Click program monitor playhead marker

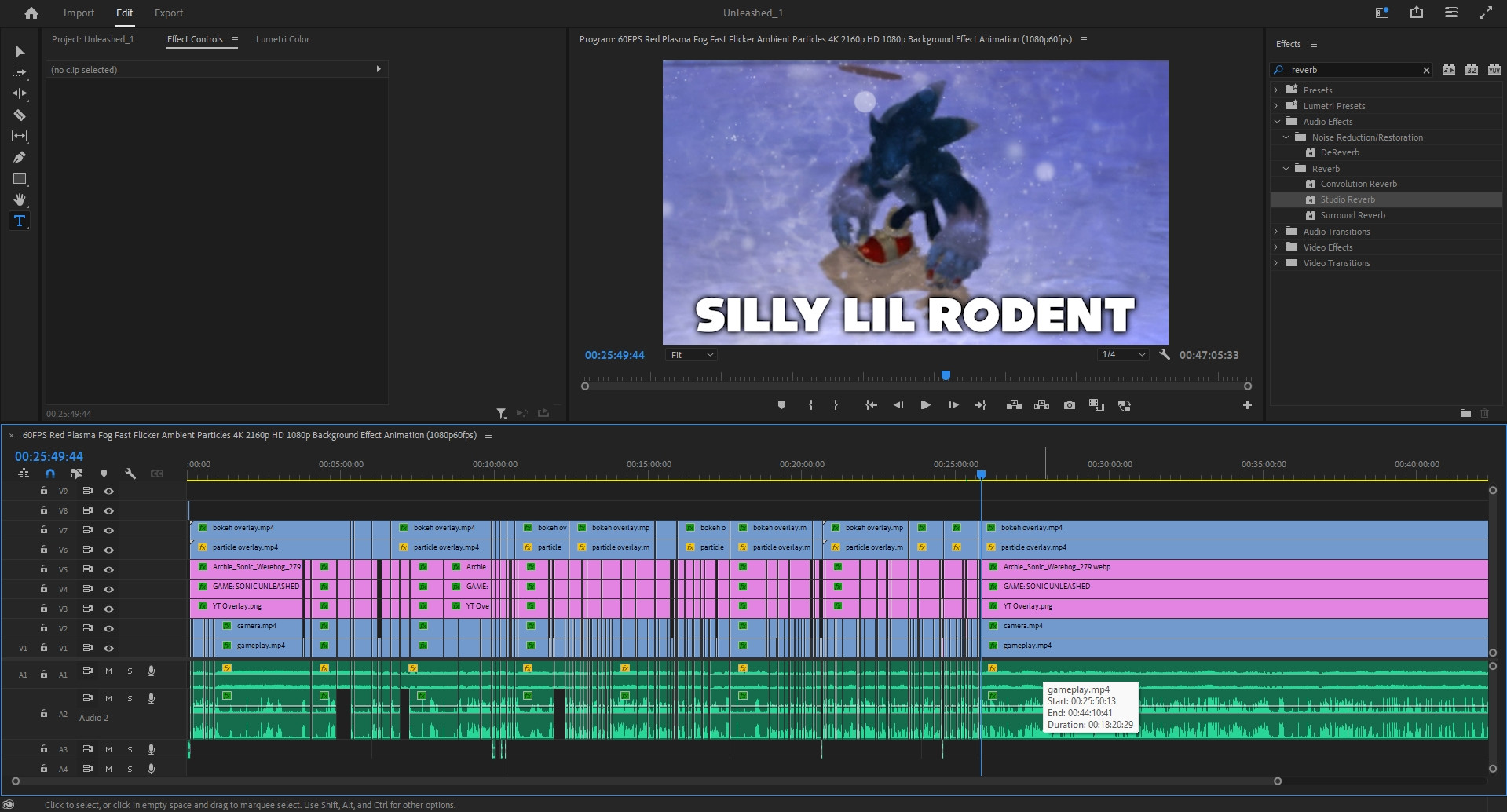[946, 375]
